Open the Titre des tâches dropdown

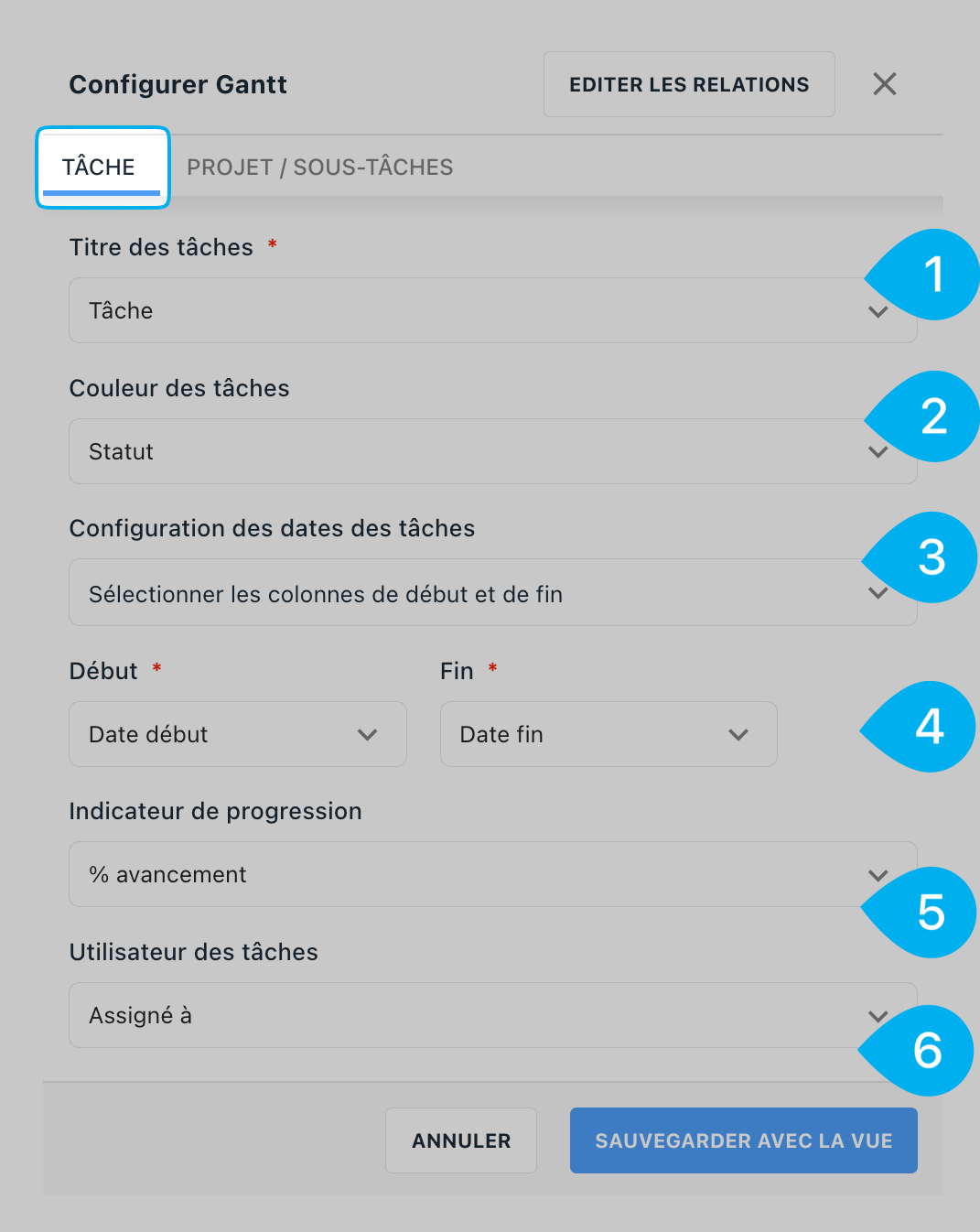493,310
